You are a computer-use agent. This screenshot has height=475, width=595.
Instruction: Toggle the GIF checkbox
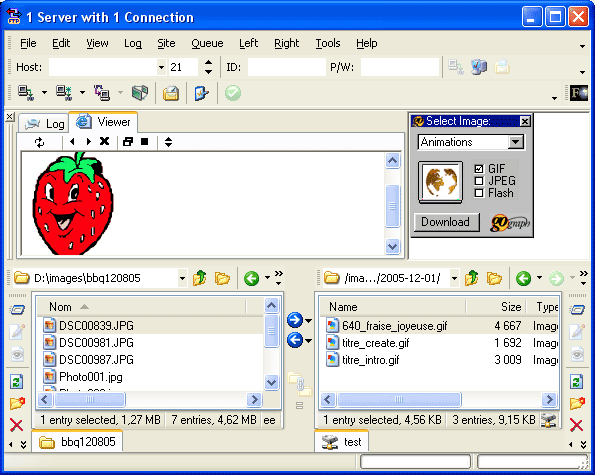pos(479,169)
